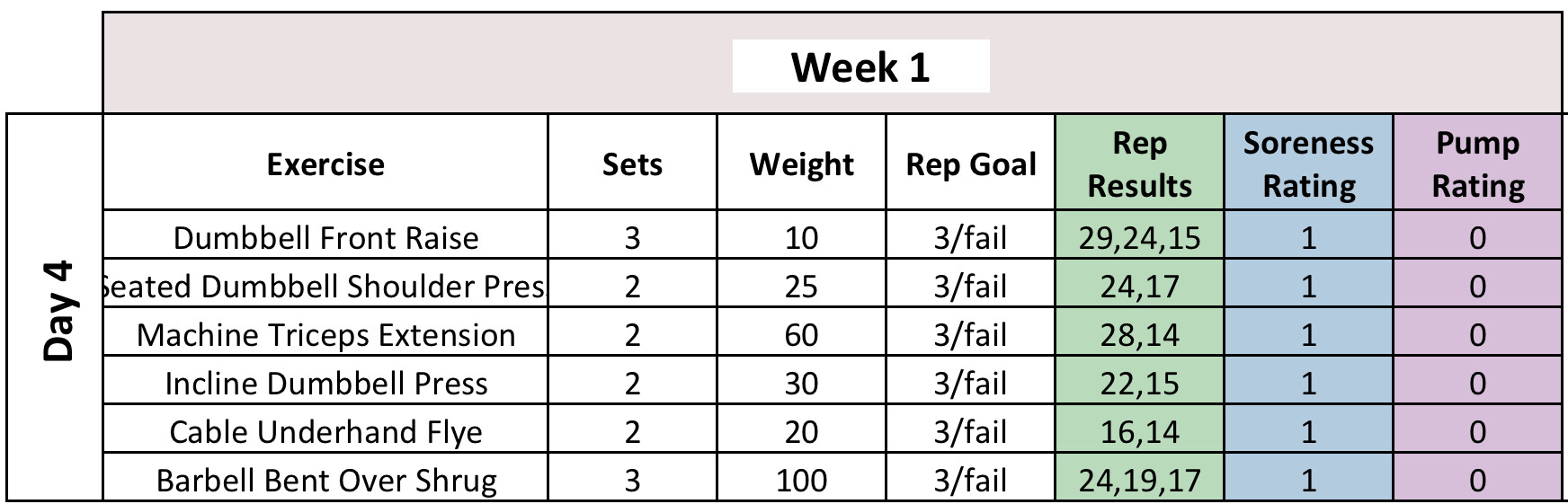Select the Cable Underhand Flye name cell

[325, 431]
